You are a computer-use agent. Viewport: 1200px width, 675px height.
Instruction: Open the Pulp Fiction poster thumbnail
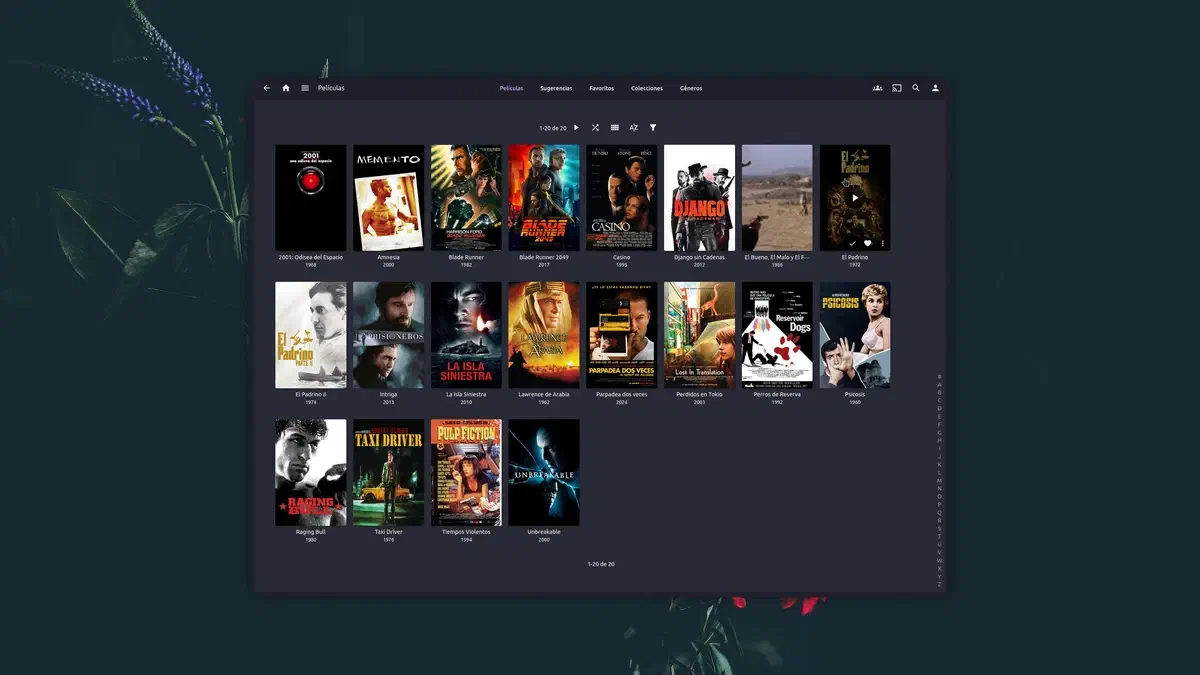click(x=466, y=472)
